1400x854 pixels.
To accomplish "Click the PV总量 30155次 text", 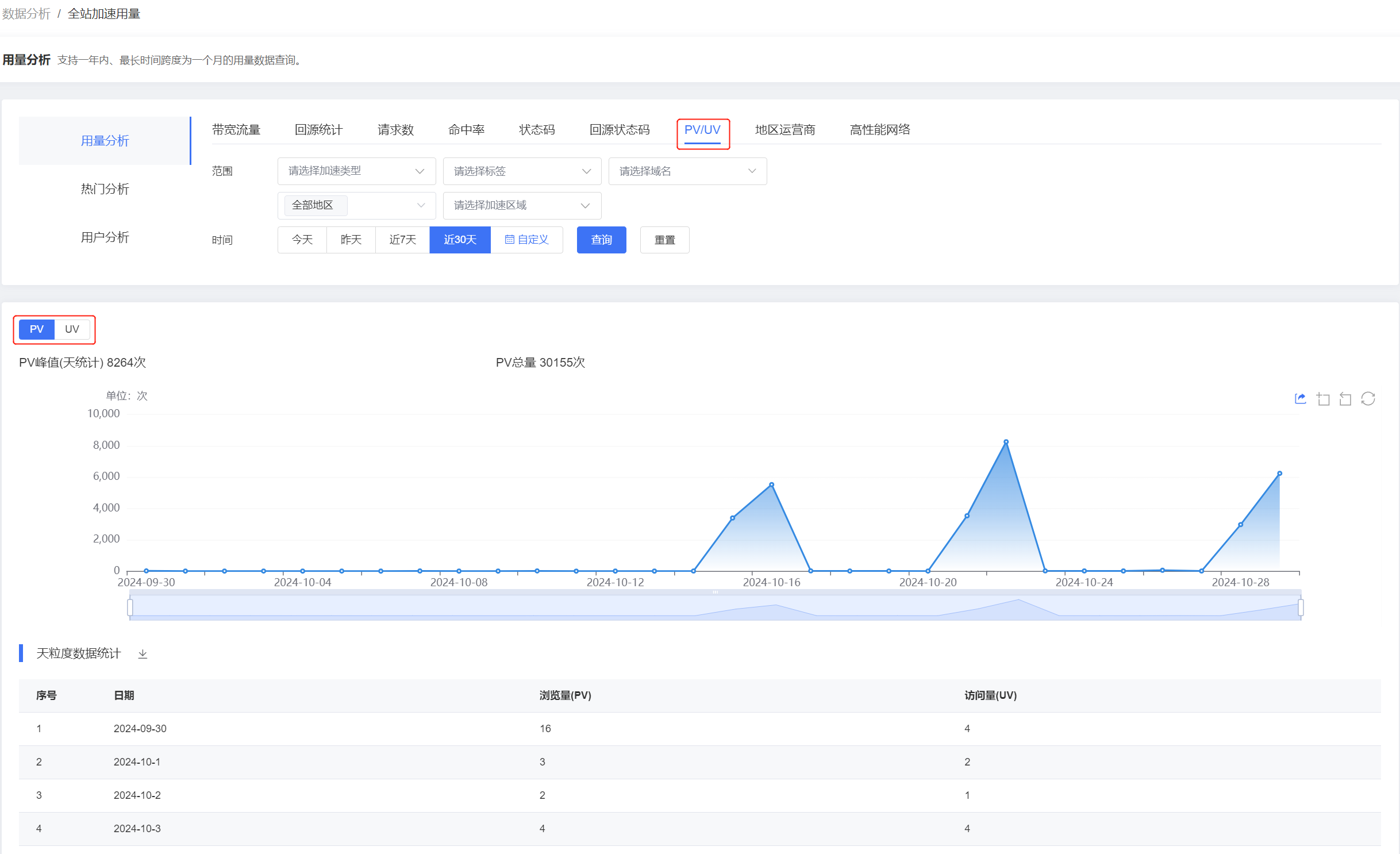I will 540,363.
